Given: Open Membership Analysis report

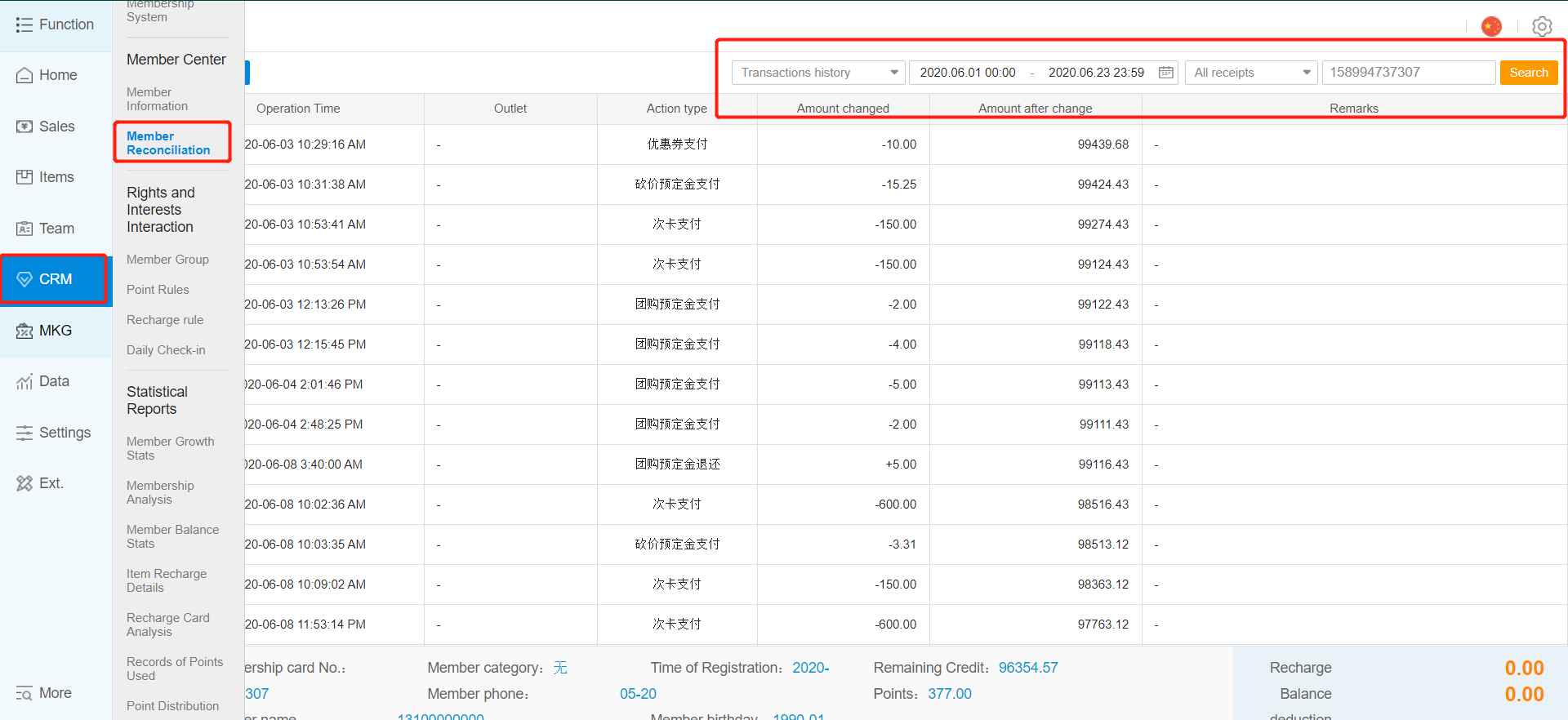Looking at the screenshot, I should point(160,493).
